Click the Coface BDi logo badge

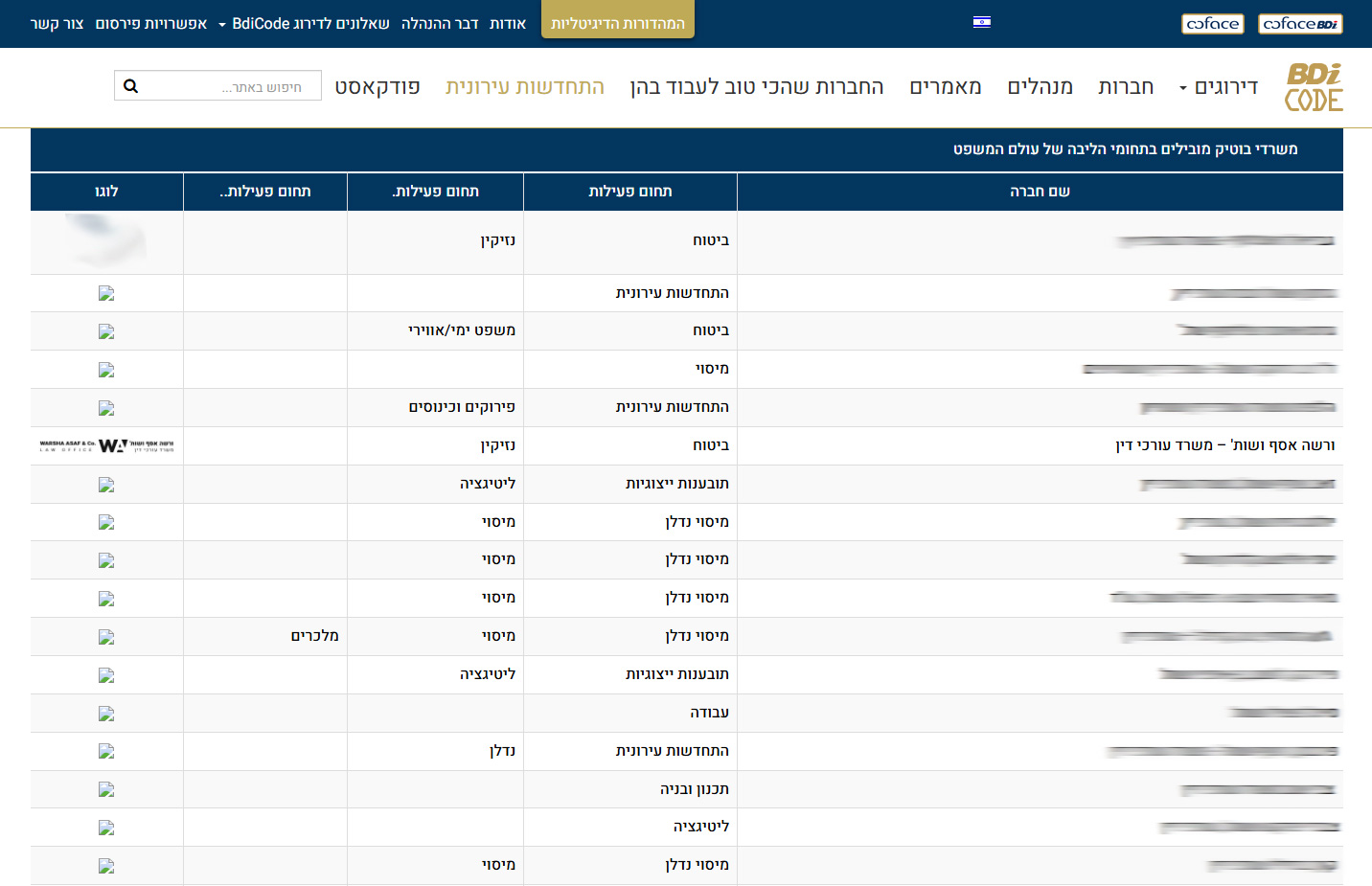coord(1300,24)
